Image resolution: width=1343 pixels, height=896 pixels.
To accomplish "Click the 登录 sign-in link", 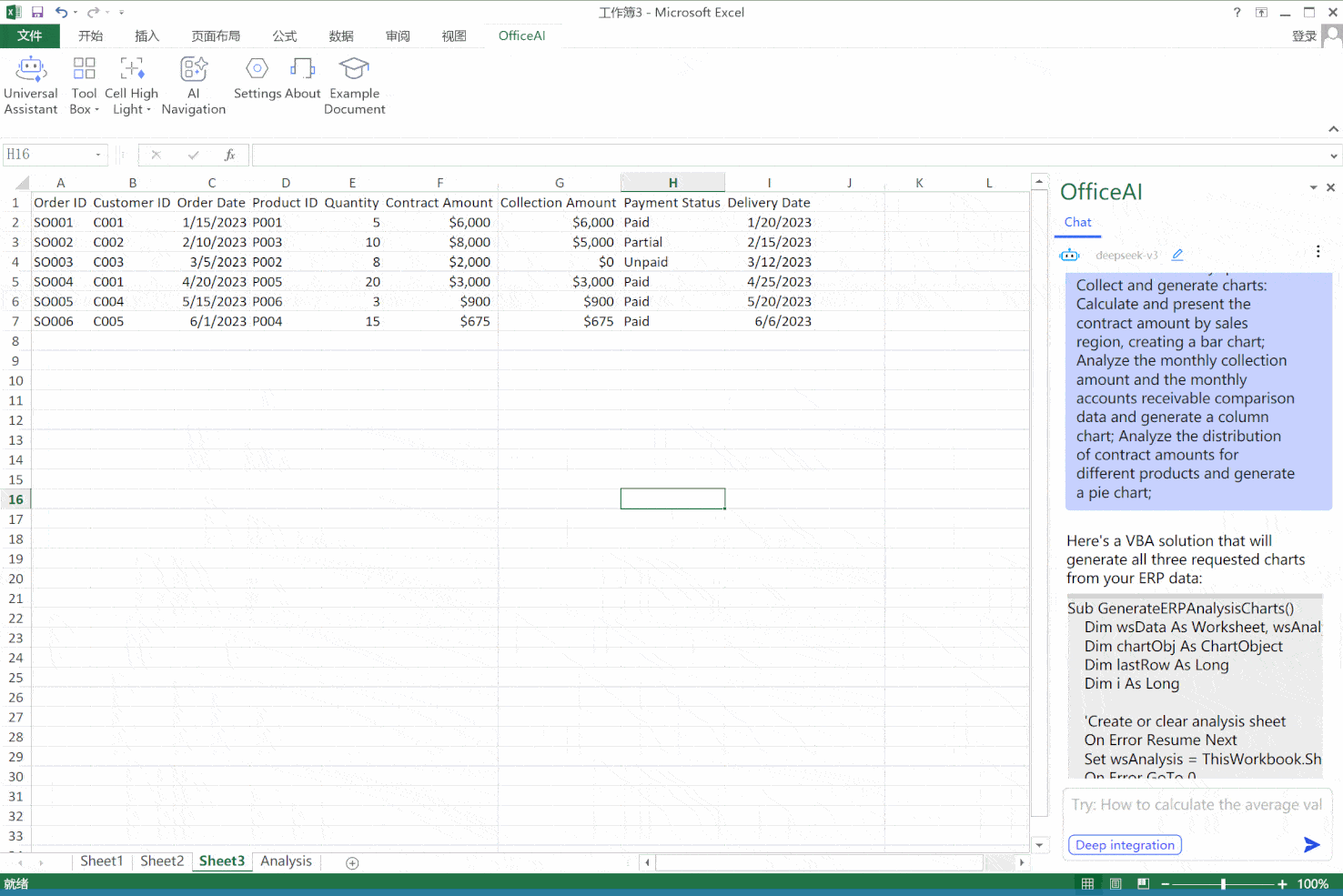I will (1304, 36).
